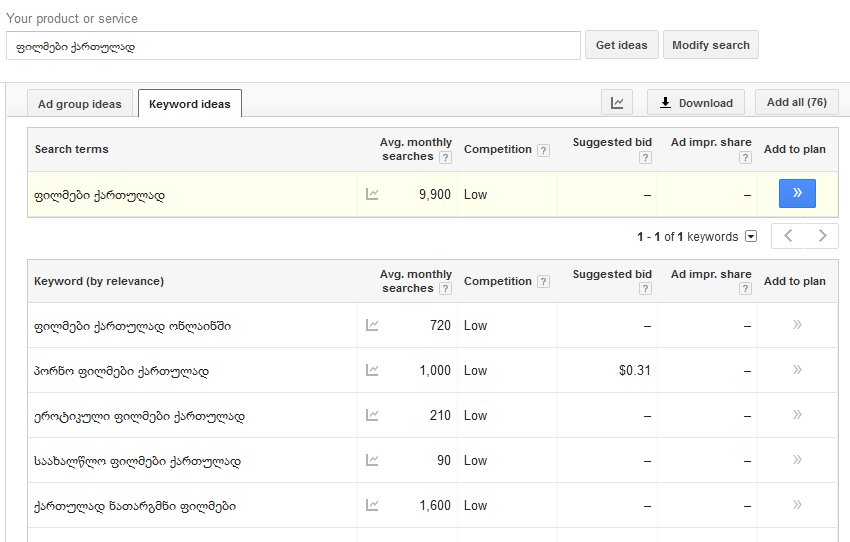
Task: Add the 9,900 searches keyword to plan
Action: click(797, 194)
